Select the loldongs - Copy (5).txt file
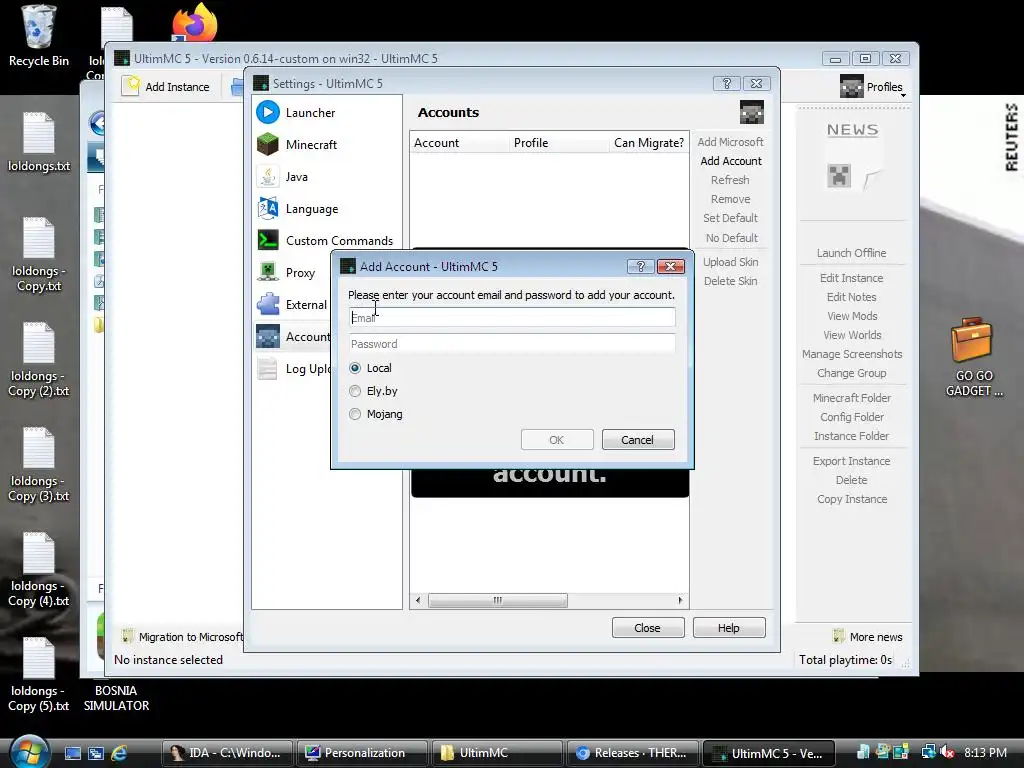The width and height of the screenshot is (1024, 768). [39, 675]
